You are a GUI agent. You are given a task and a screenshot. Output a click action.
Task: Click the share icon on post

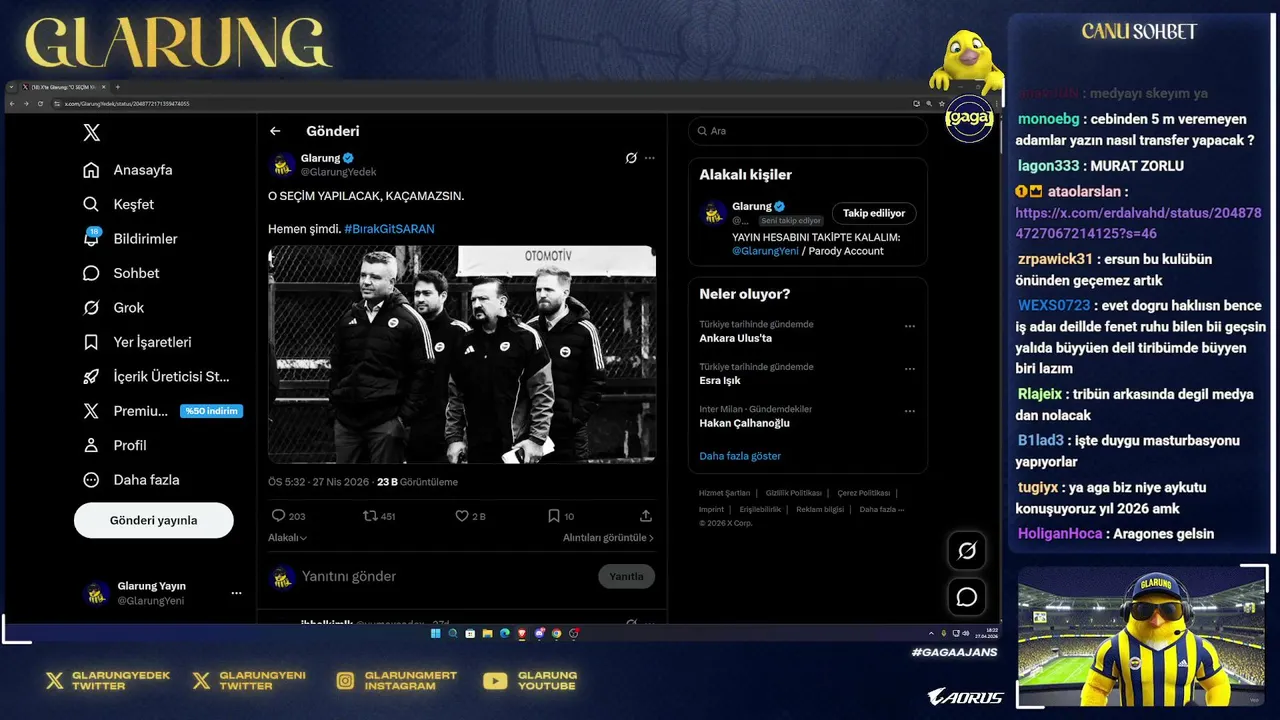[x=646, y=516]
